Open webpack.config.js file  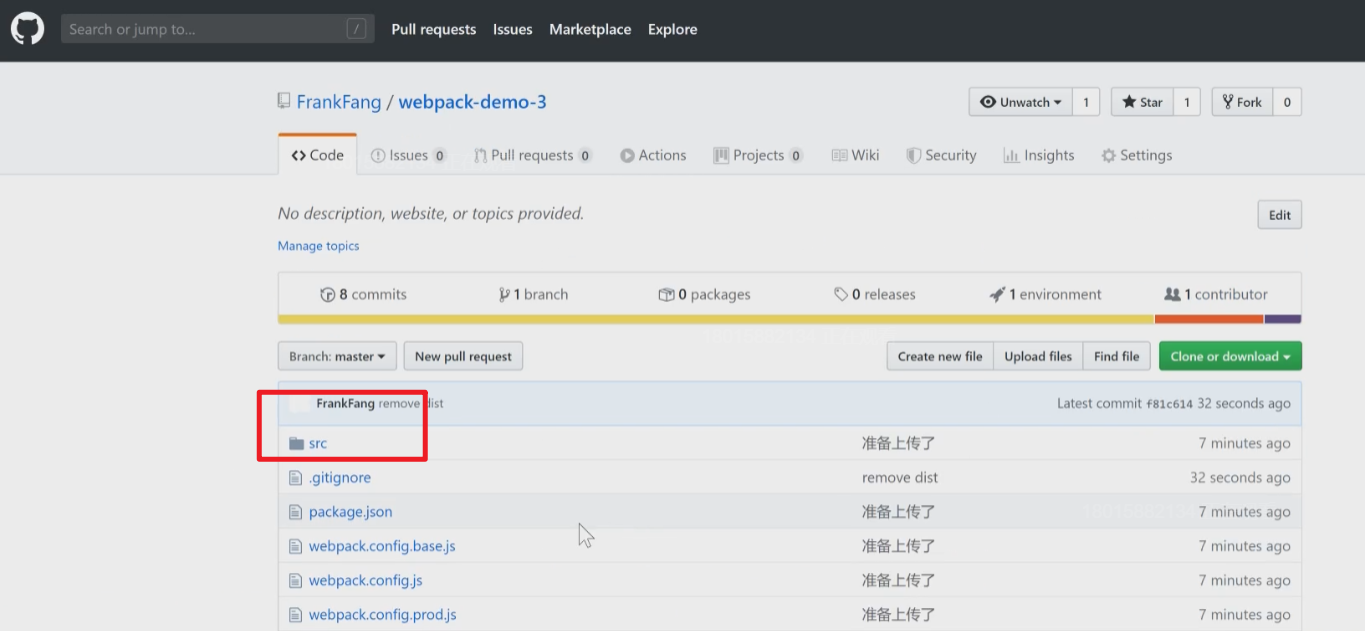tap(365, 580)
